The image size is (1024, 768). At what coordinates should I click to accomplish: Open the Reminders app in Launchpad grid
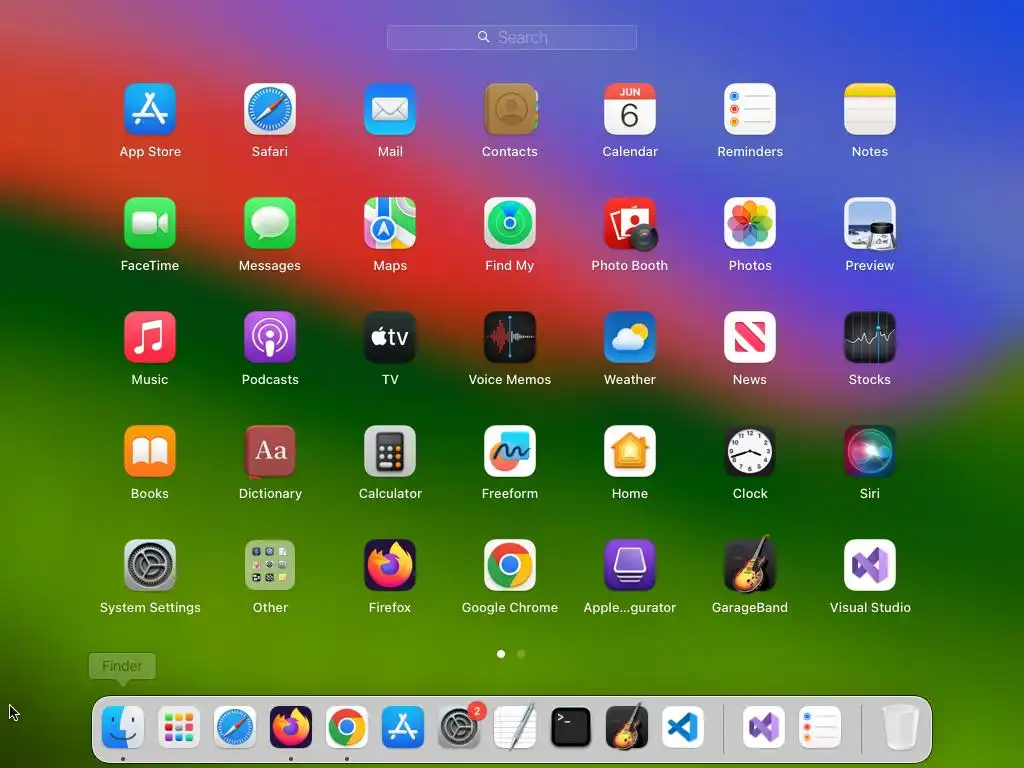[750, 109]
